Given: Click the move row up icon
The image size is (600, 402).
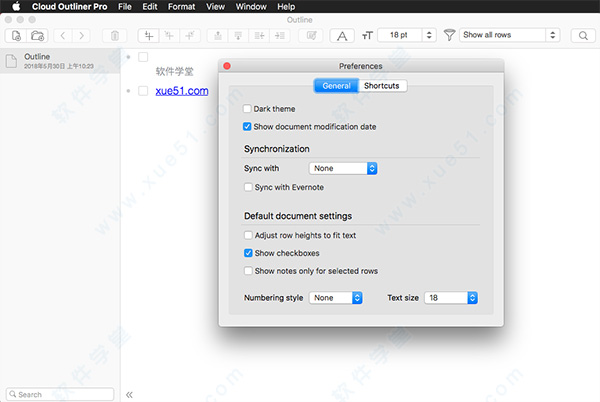Looking at the screenshot, I should coord(218,36).
